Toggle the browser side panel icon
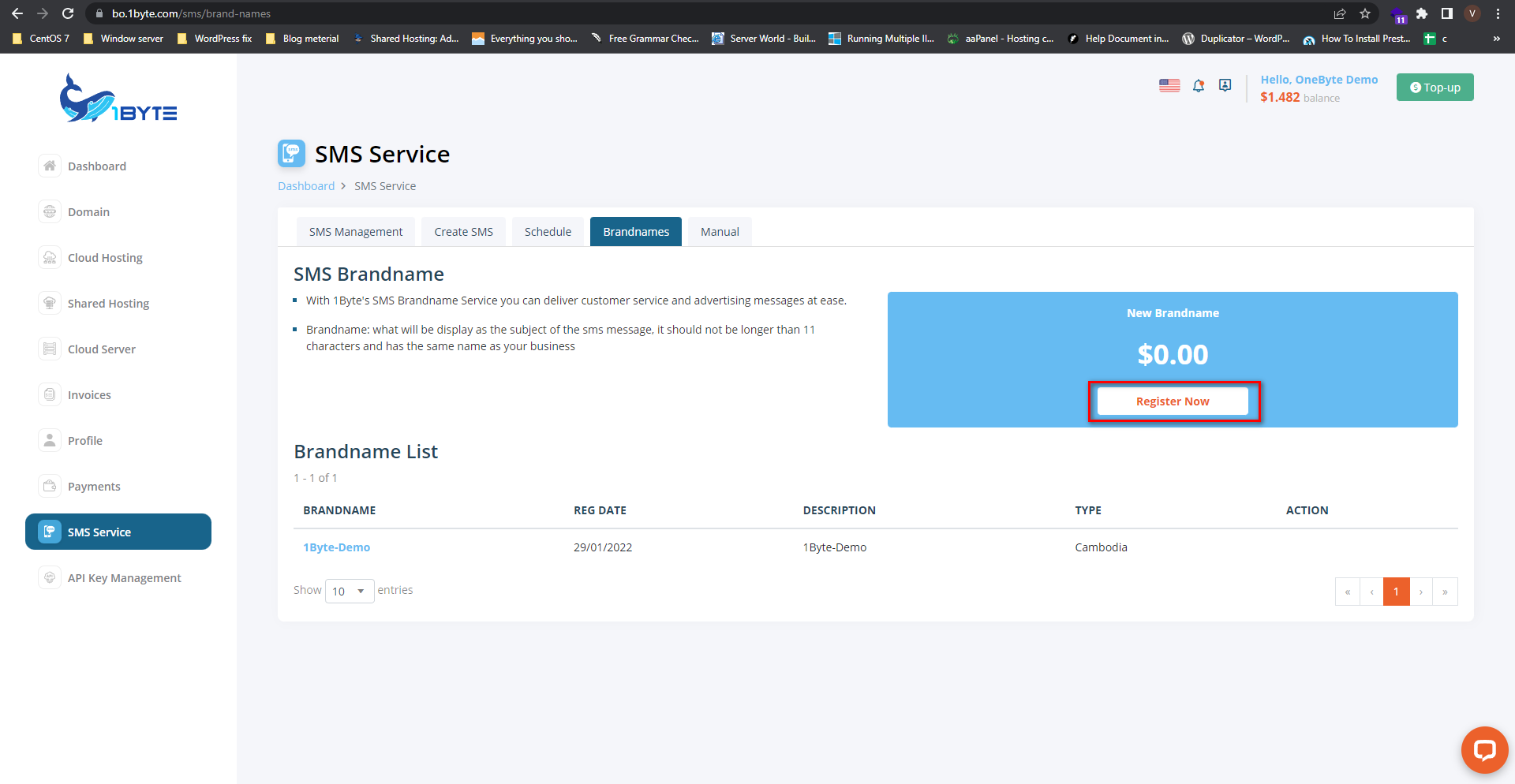The height and width of the screenshot is (784, 1515). [1447, 13]
